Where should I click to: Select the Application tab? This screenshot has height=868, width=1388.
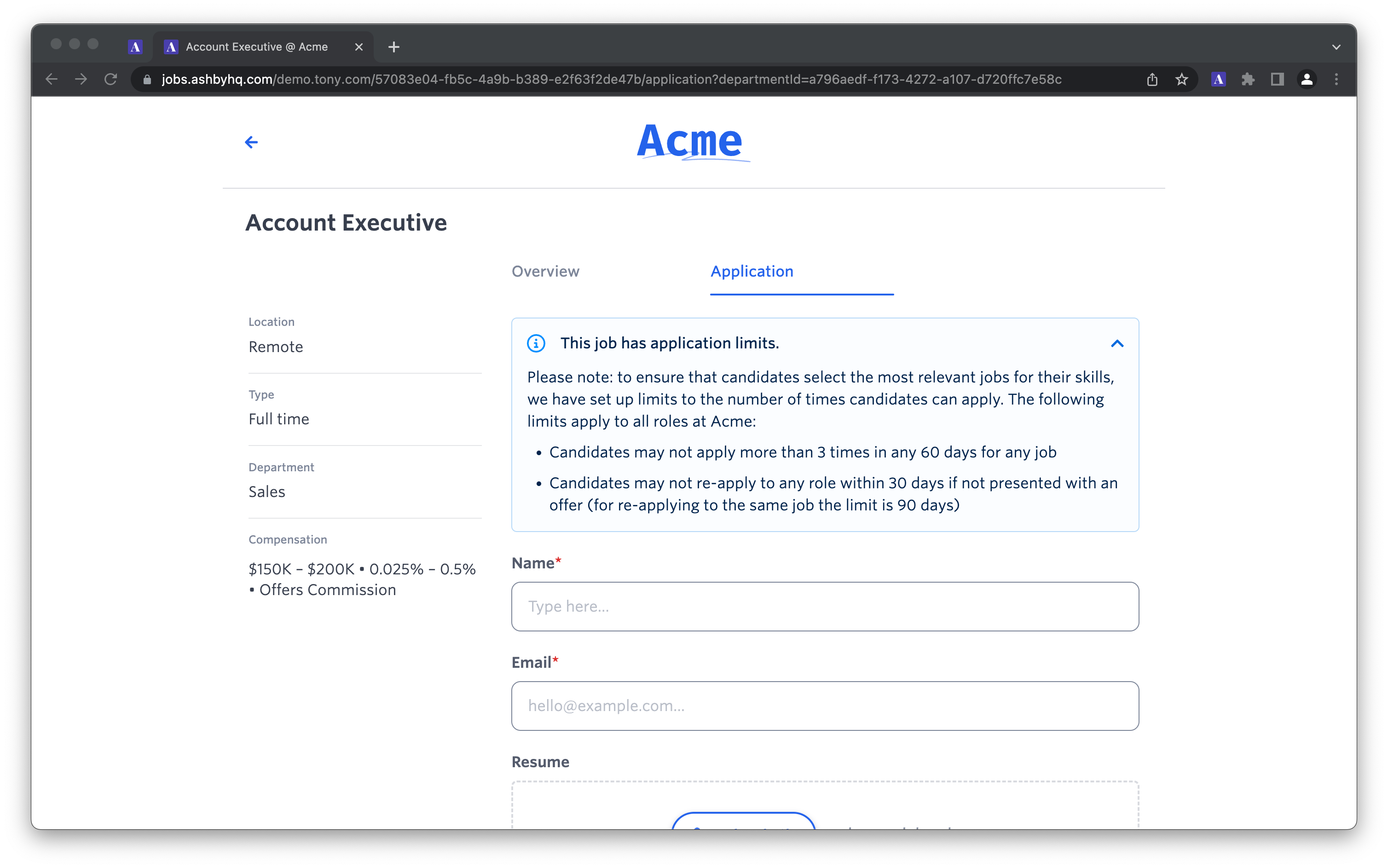(751, 271)
